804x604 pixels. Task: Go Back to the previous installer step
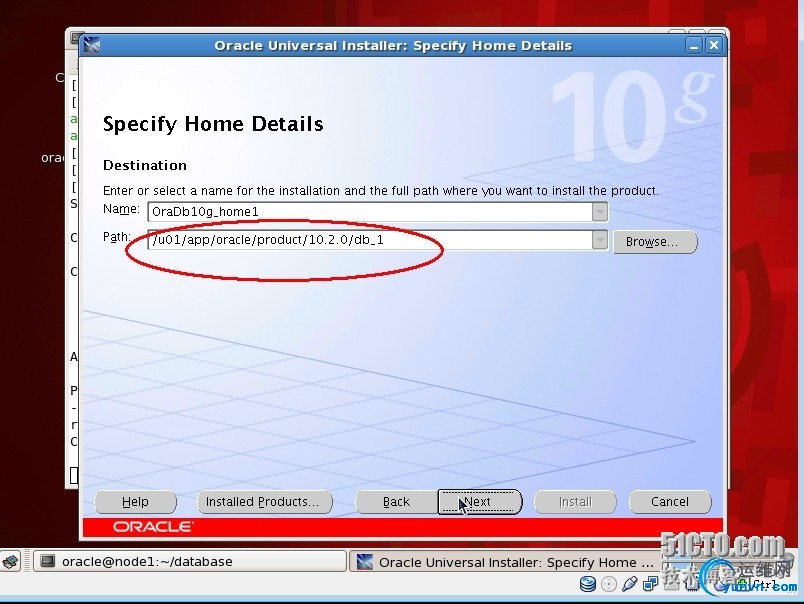[x=396, y=501]
